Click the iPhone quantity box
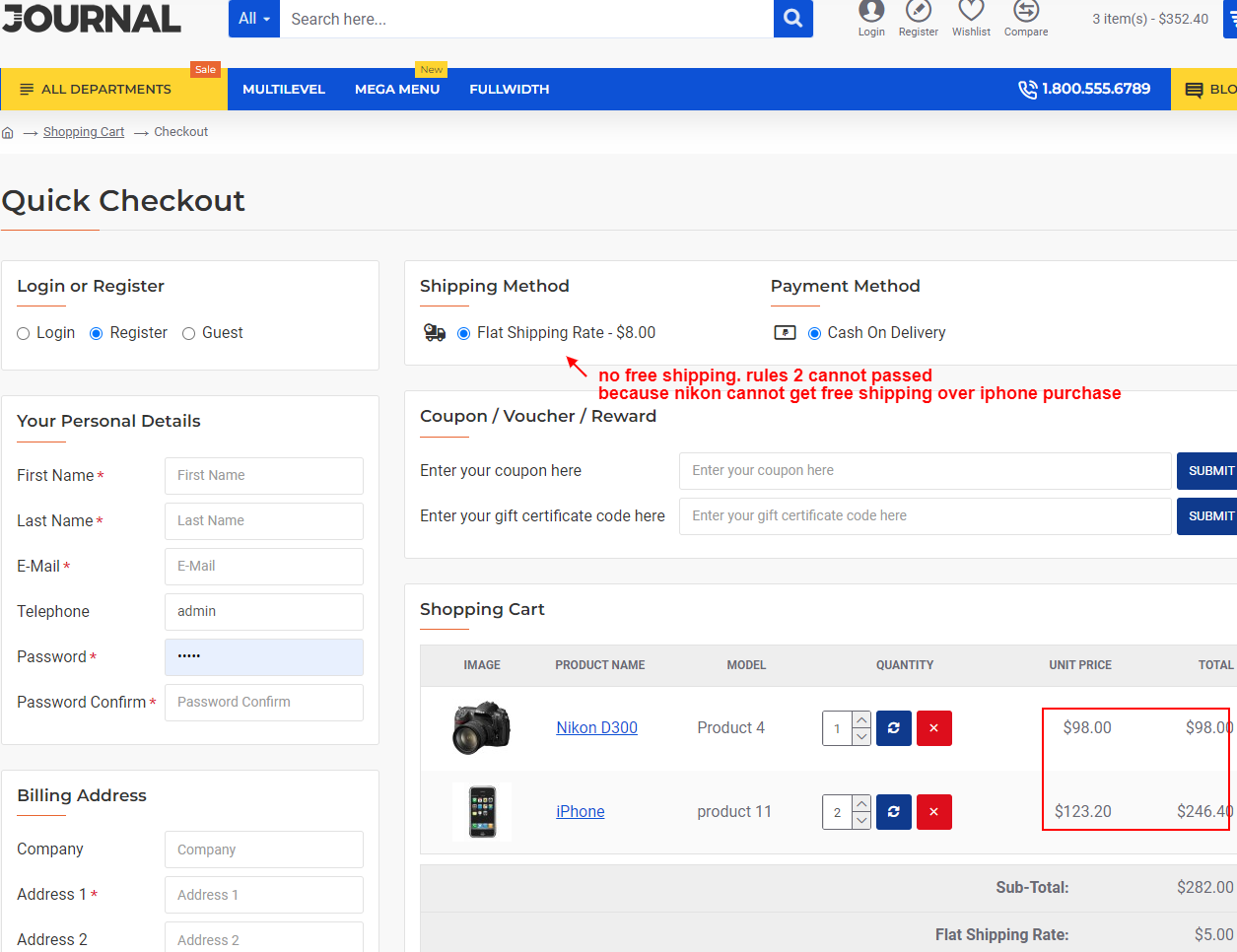1237x952 pixels. tap(838, 812)
